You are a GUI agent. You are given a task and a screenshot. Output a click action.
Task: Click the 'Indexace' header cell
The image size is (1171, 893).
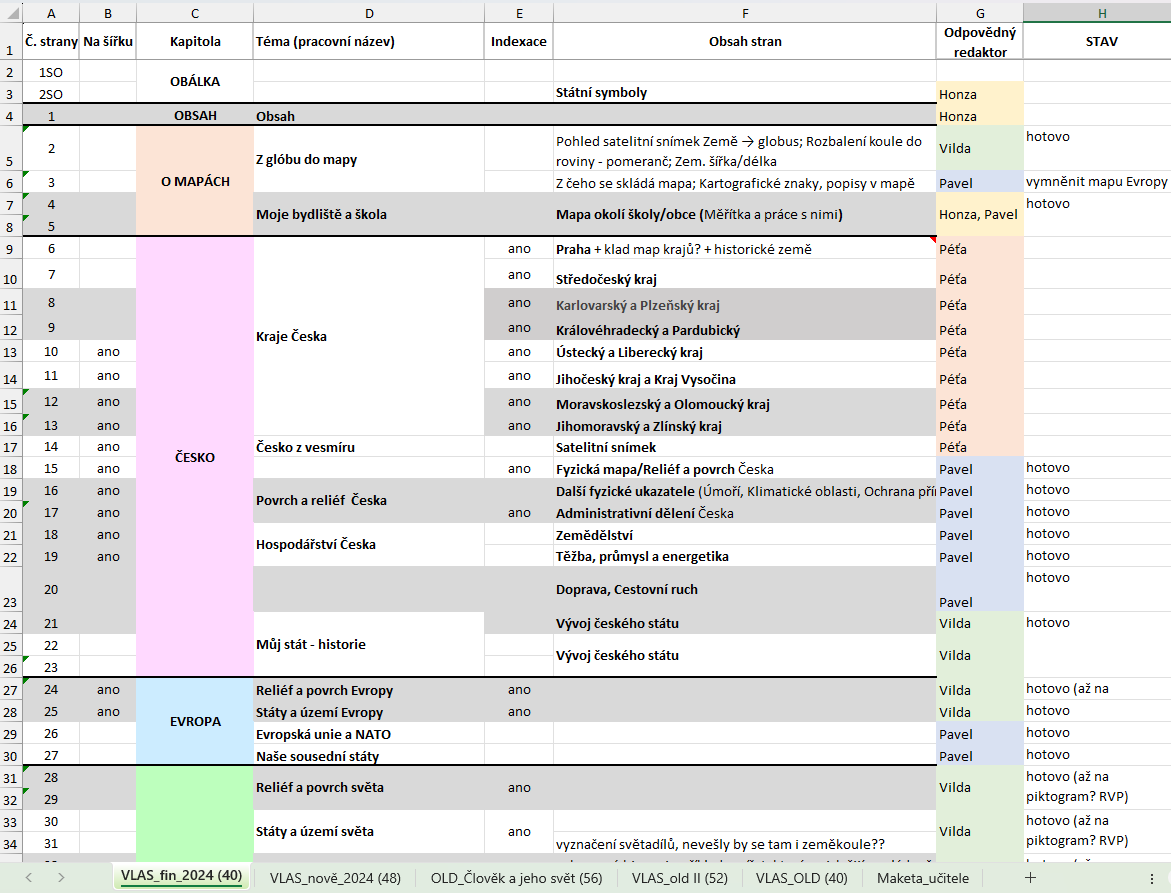(519, 41)
